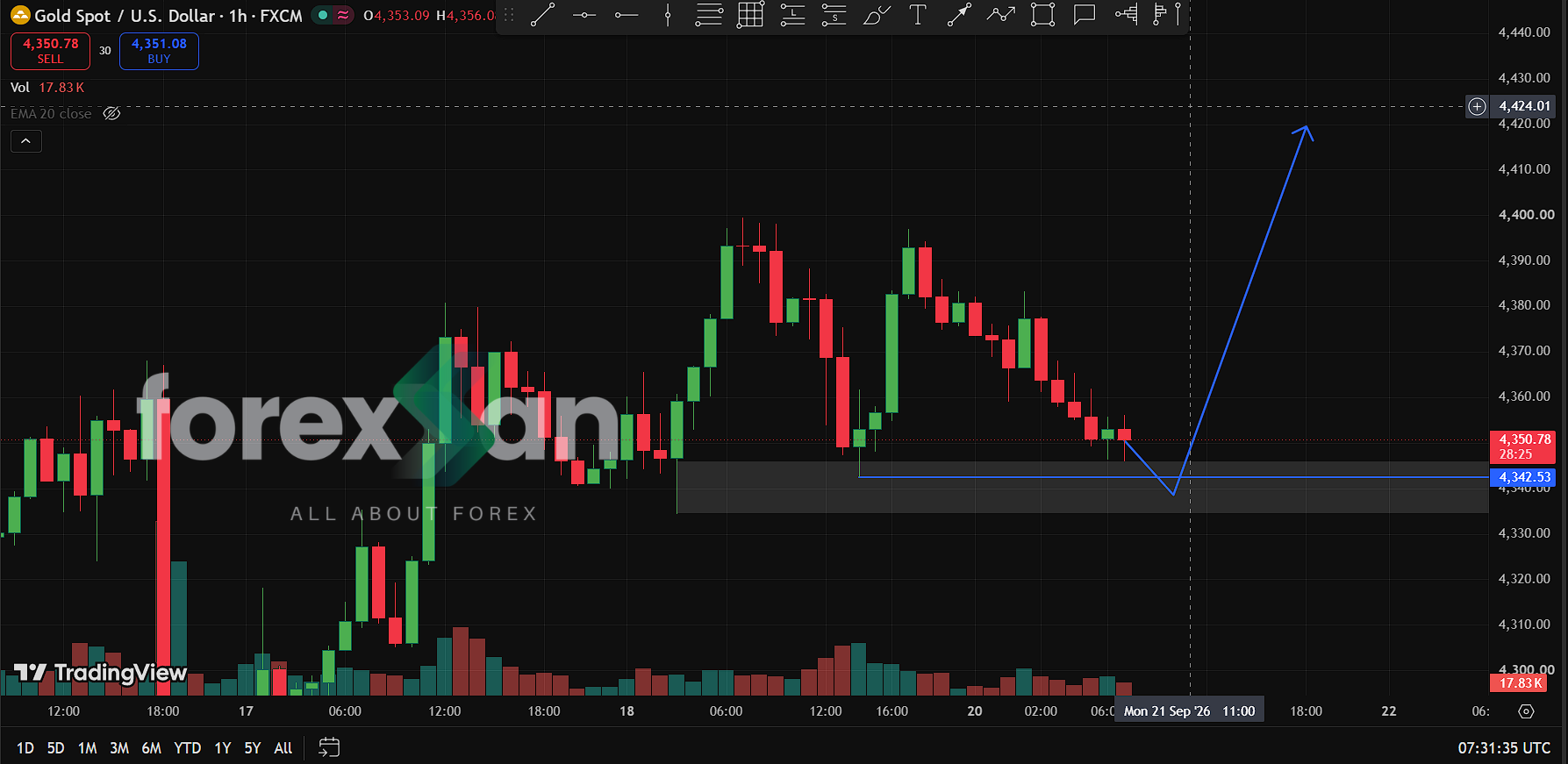This screenshot has height=764, width=1568.
Task: Select the Trend Line drawing tool
Action: [542, 15]
